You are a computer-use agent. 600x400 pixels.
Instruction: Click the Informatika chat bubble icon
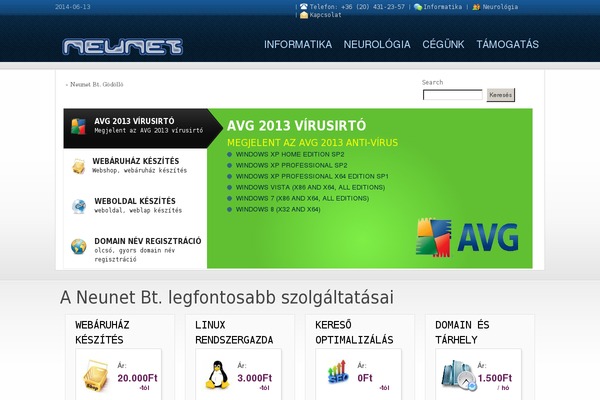pyautogui.click(x=418, y=7)
